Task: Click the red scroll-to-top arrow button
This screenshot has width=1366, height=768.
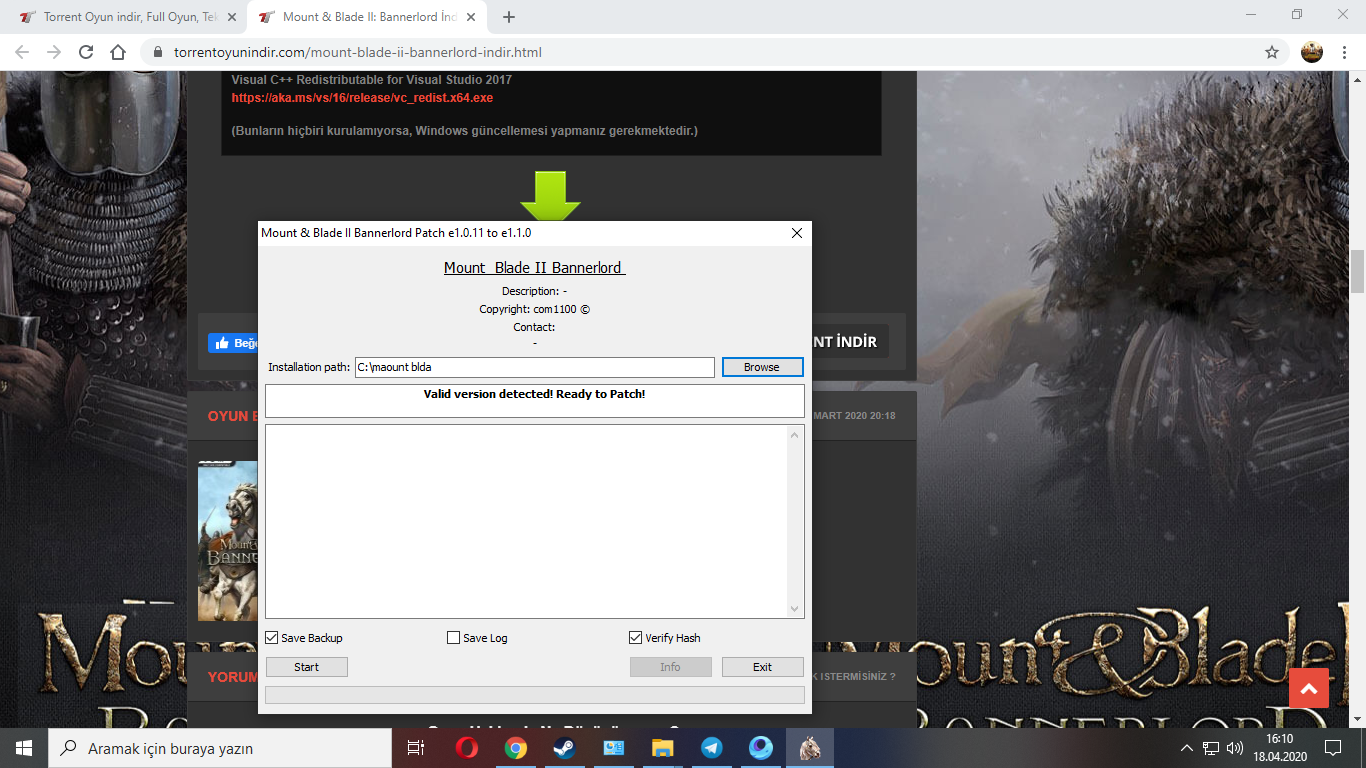Action: coord(1308,689)
